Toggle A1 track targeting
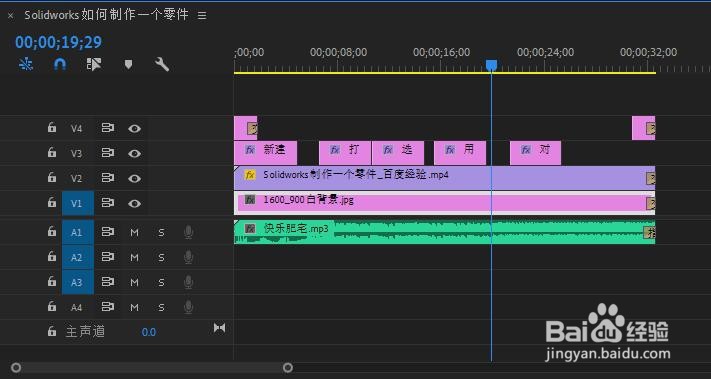Image resolution: width=711 pixels, height=379 pixels. click(77, 233)
